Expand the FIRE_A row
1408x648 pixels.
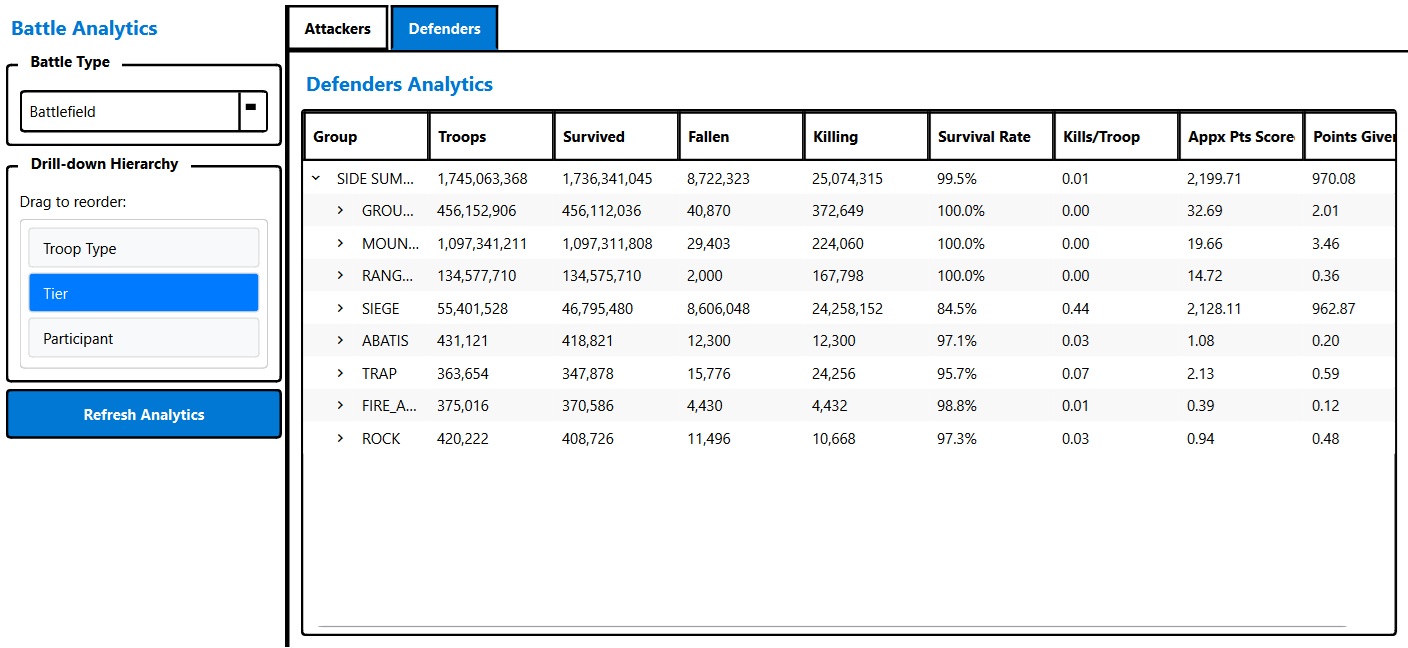pos(340,405)
